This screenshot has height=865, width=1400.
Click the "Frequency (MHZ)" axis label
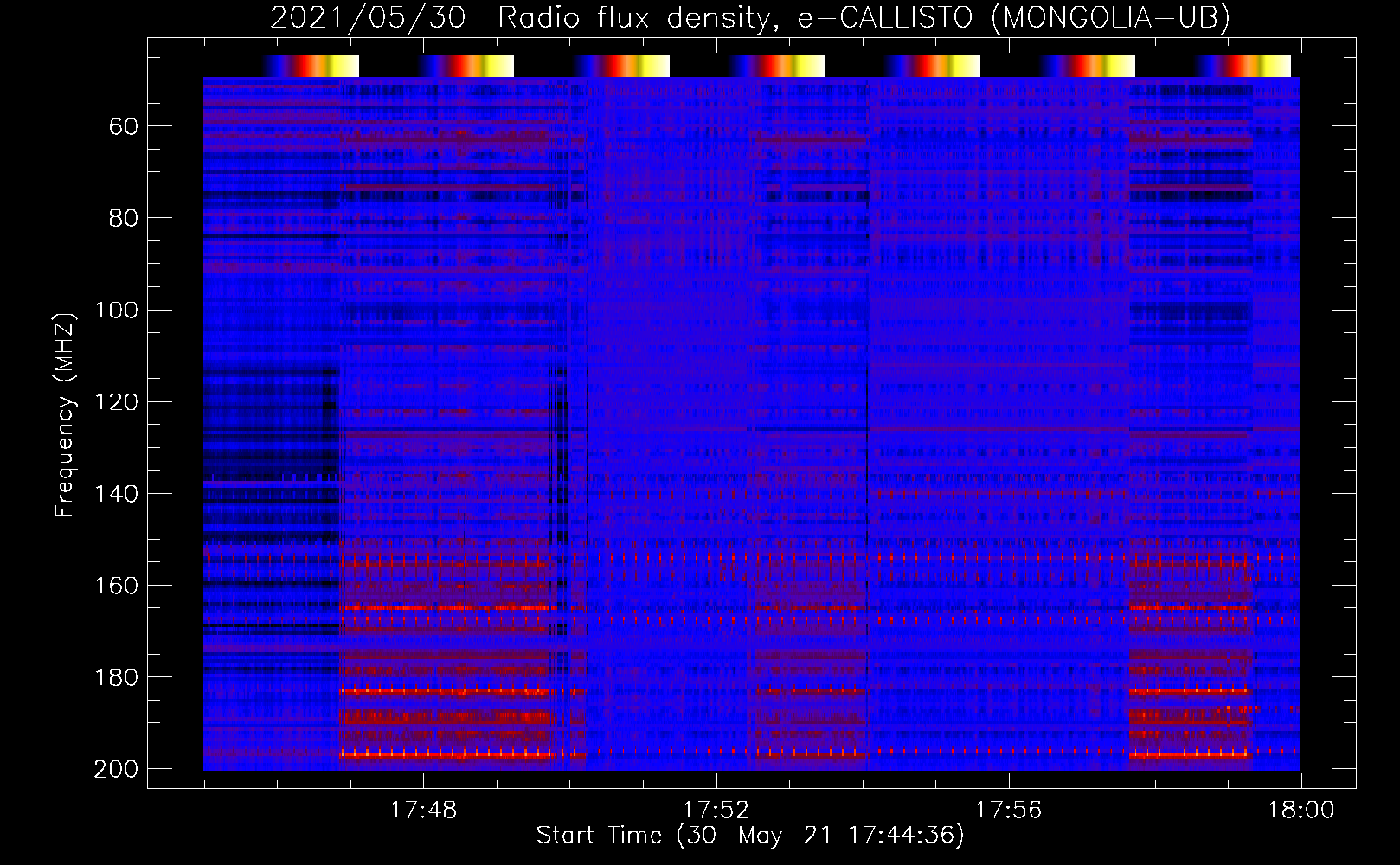click(65, 414)
